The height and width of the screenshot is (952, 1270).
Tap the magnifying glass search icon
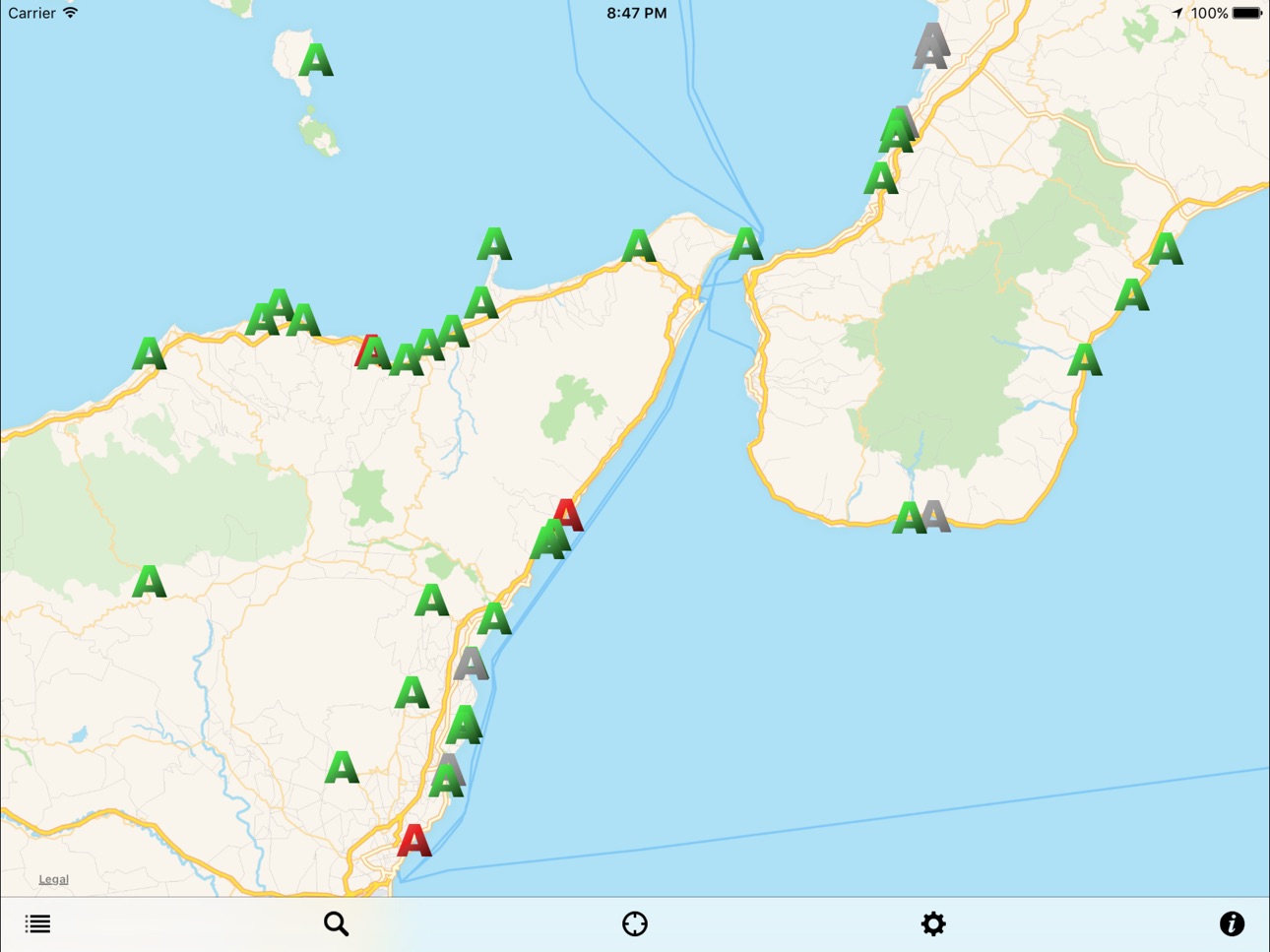pyautogui.click(x=336, y=923)
